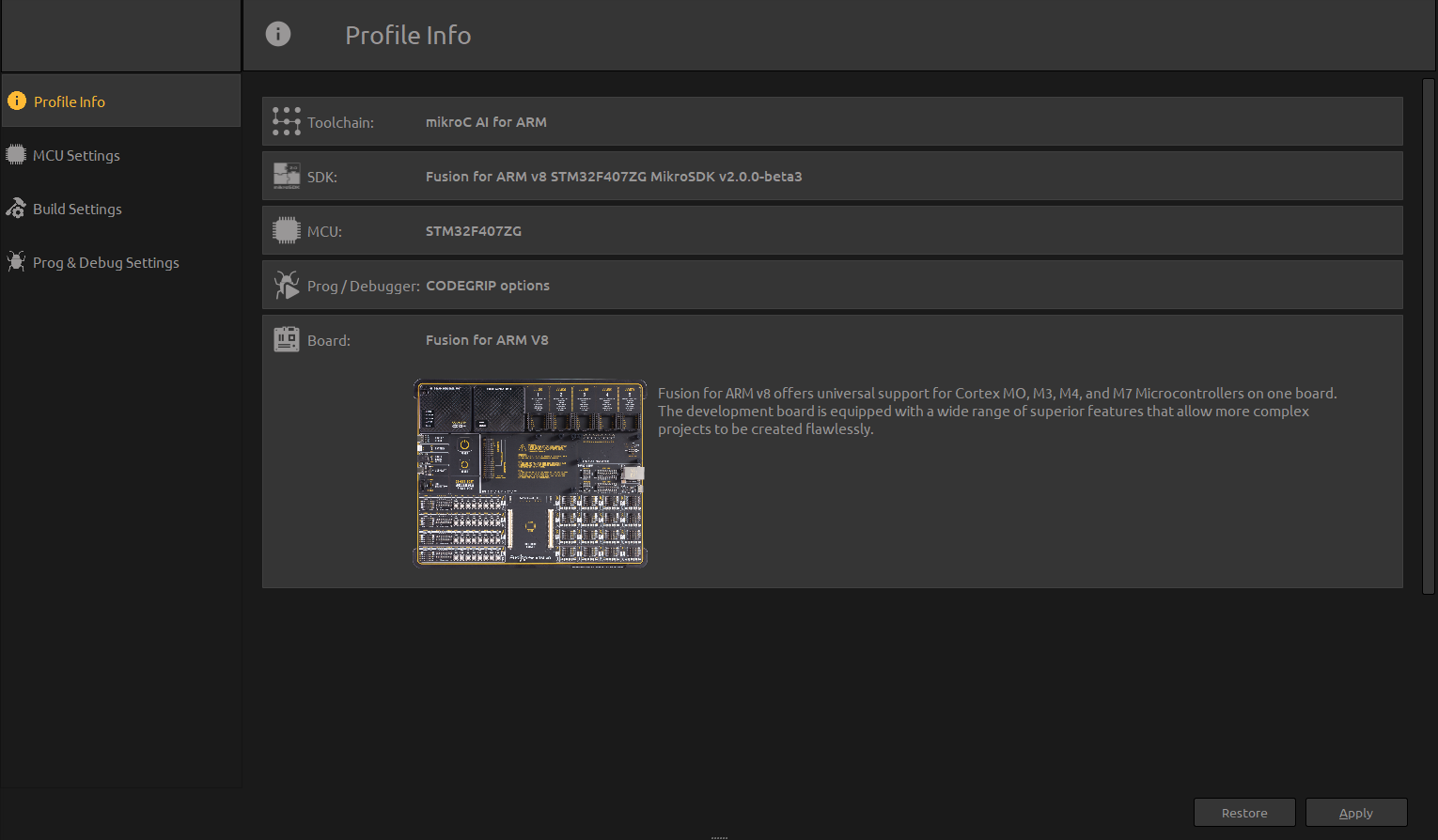The image size is (1438, 840).
Task: Open the MCU Settings sidebar tab
Action: click(x=121, y=155)
